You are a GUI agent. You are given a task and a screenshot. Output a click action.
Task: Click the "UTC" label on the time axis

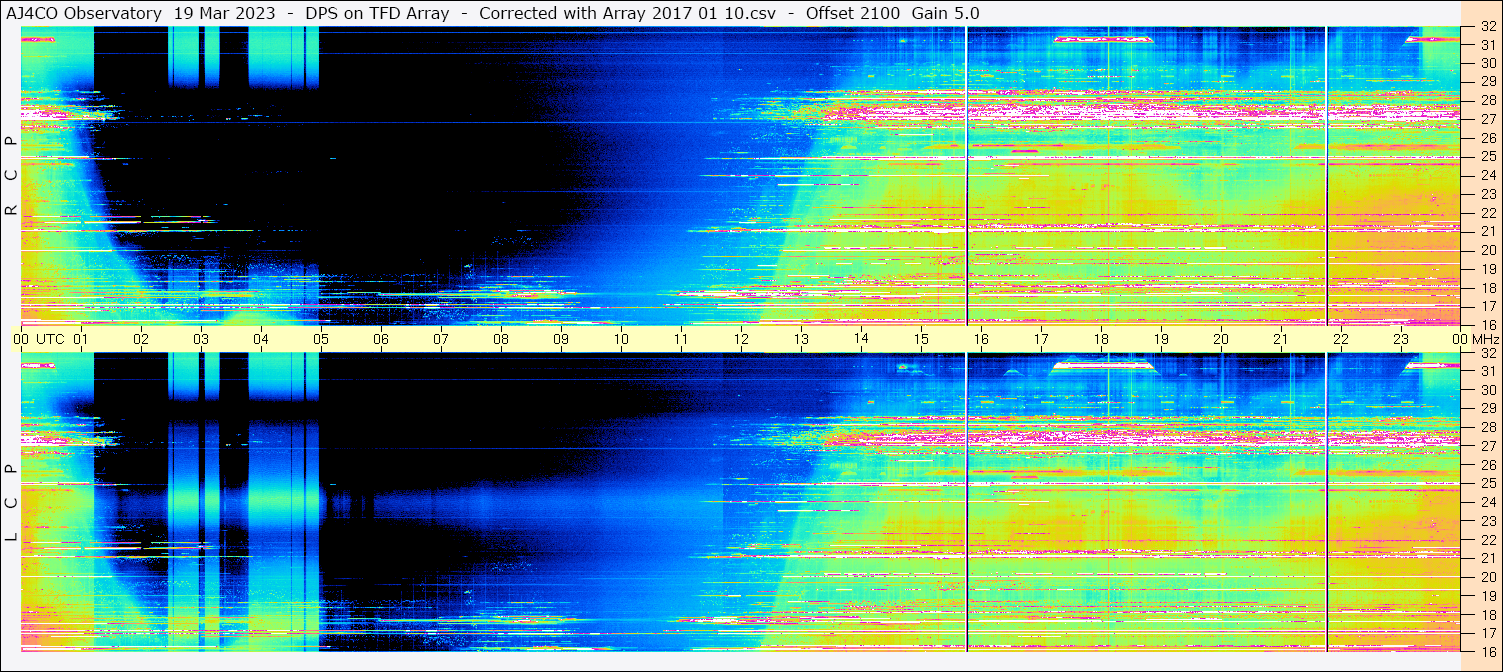click(x=50, y=339)
